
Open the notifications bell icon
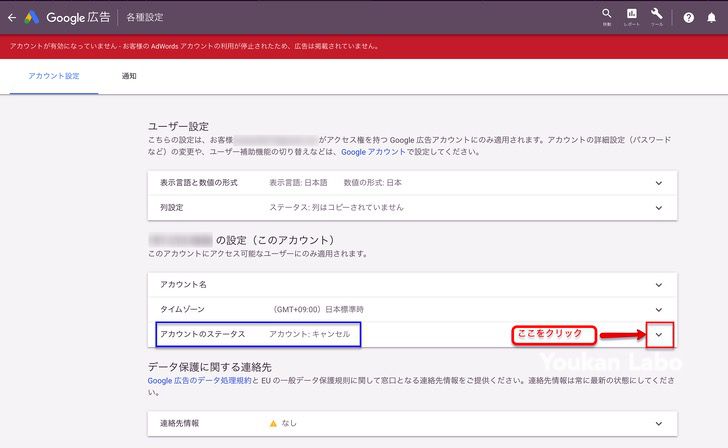click(x=711, y=18)
